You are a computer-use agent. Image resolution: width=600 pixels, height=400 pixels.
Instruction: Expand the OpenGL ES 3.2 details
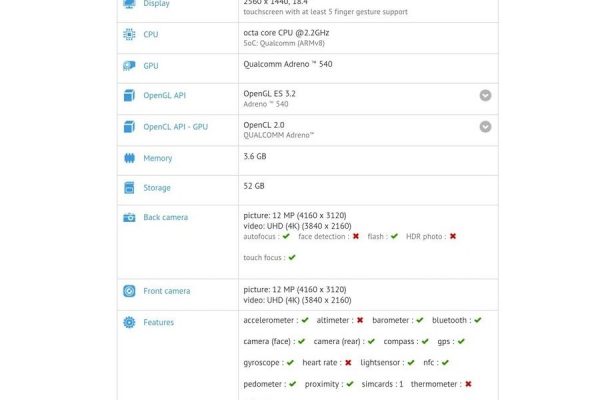coord(485,96)
